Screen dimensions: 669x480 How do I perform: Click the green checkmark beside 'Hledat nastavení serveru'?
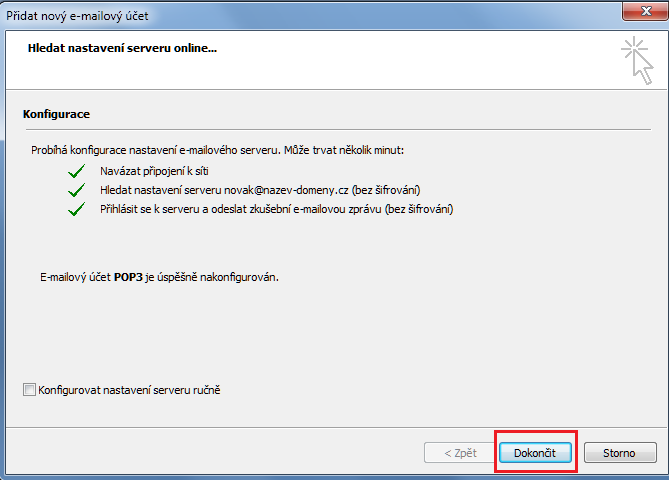[x=75, y=190]
